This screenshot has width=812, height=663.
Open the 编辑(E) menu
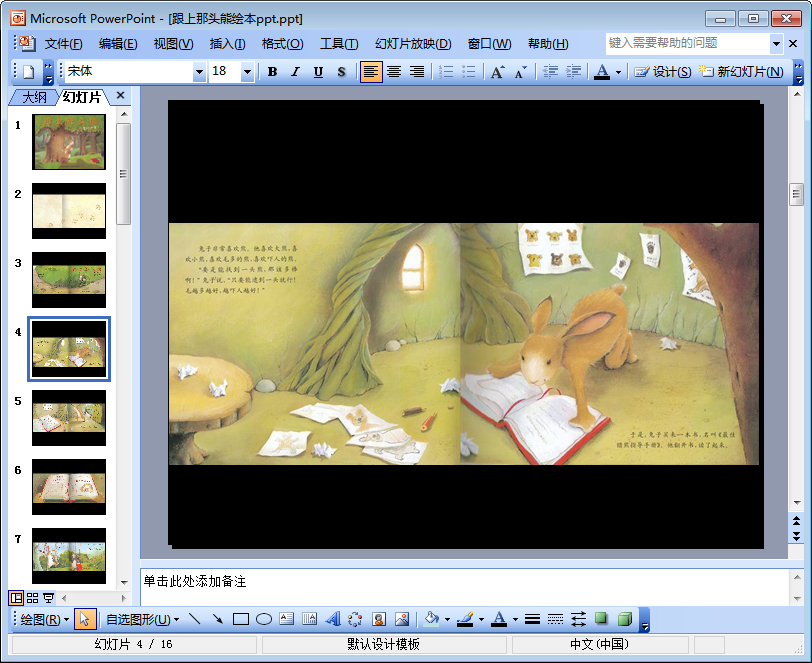click(x=118, y=44)
